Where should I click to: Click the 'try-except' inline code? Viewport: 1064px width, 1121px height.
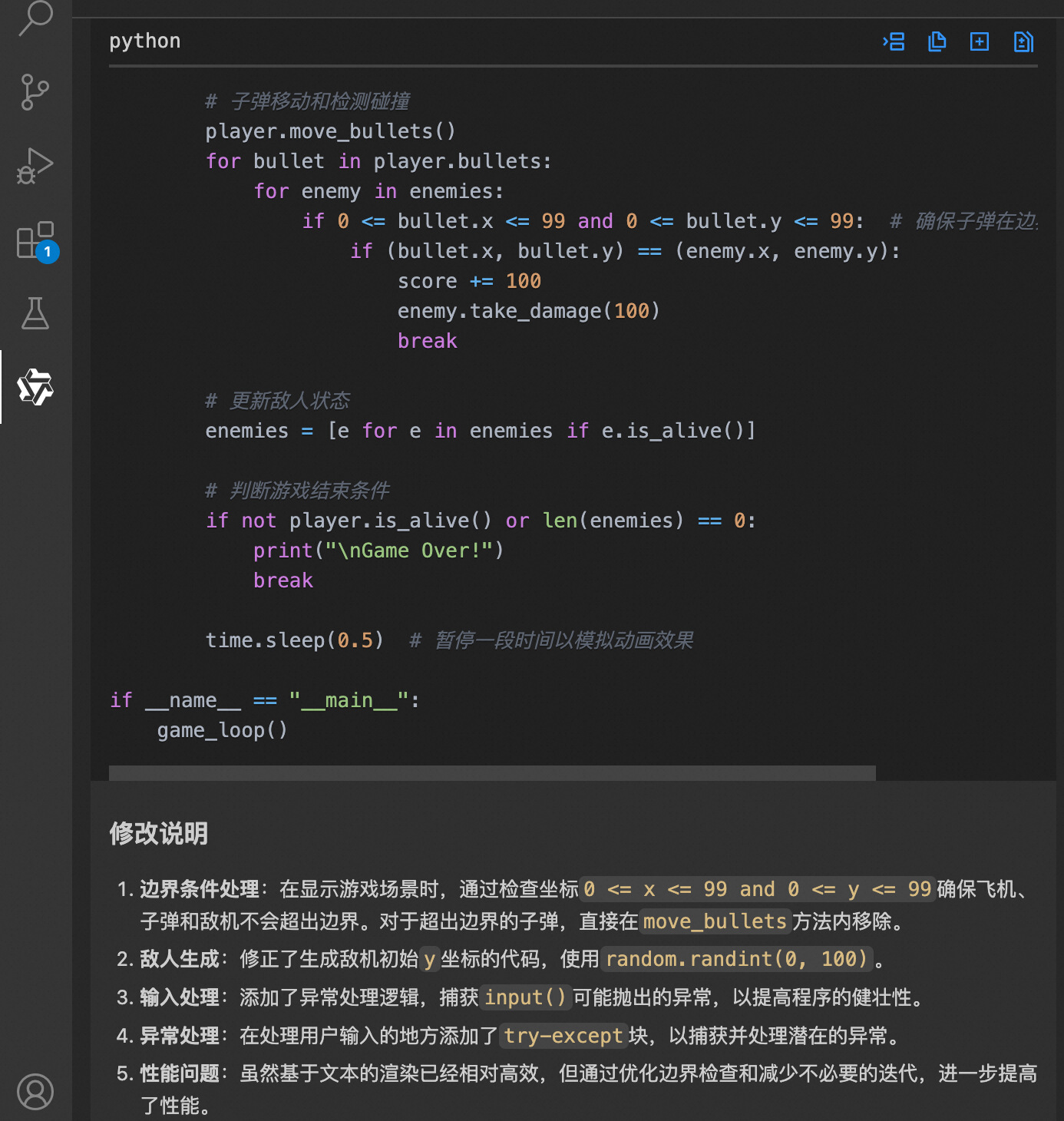point(563,1036)
